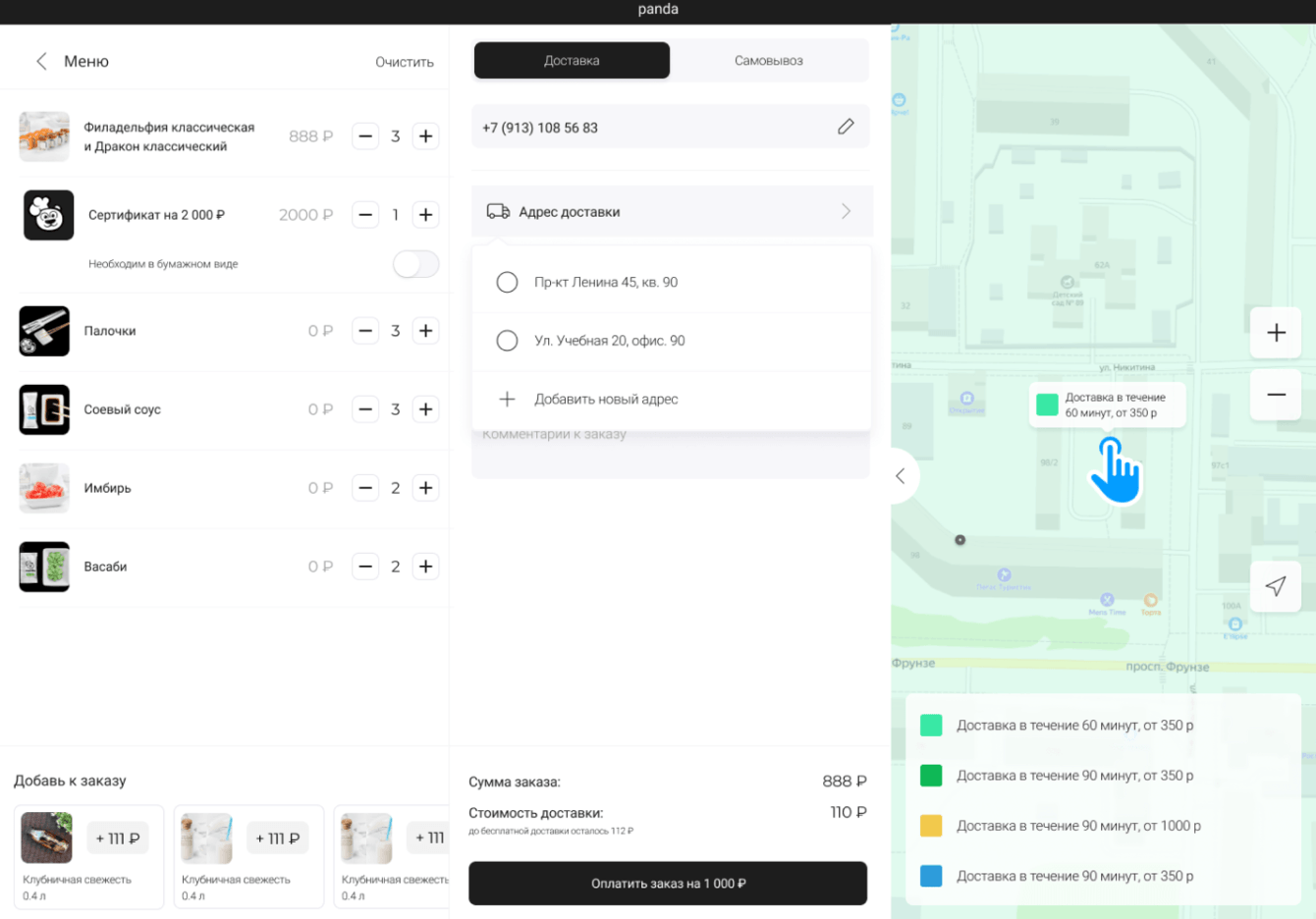
Task: Expand Адрес доставки section
Action: point(672,211)
